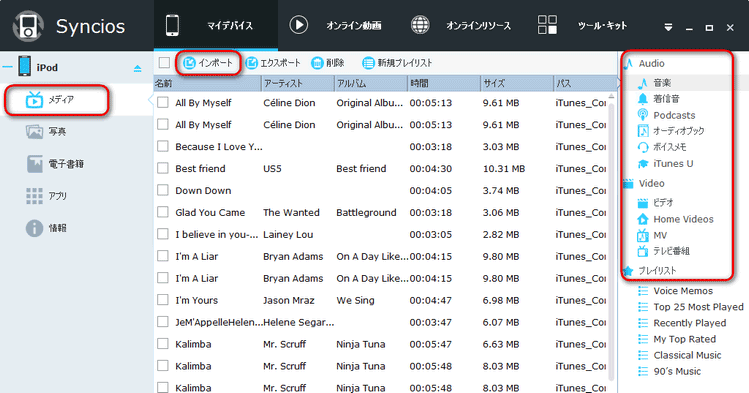The image size is (749, 393).
Task: Collapse the Video group header
Action: point(644,183)
